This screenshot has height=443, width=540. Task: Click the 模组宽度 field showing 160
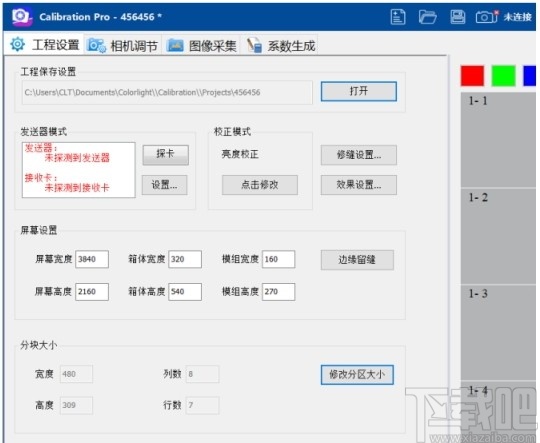(278, 259)
